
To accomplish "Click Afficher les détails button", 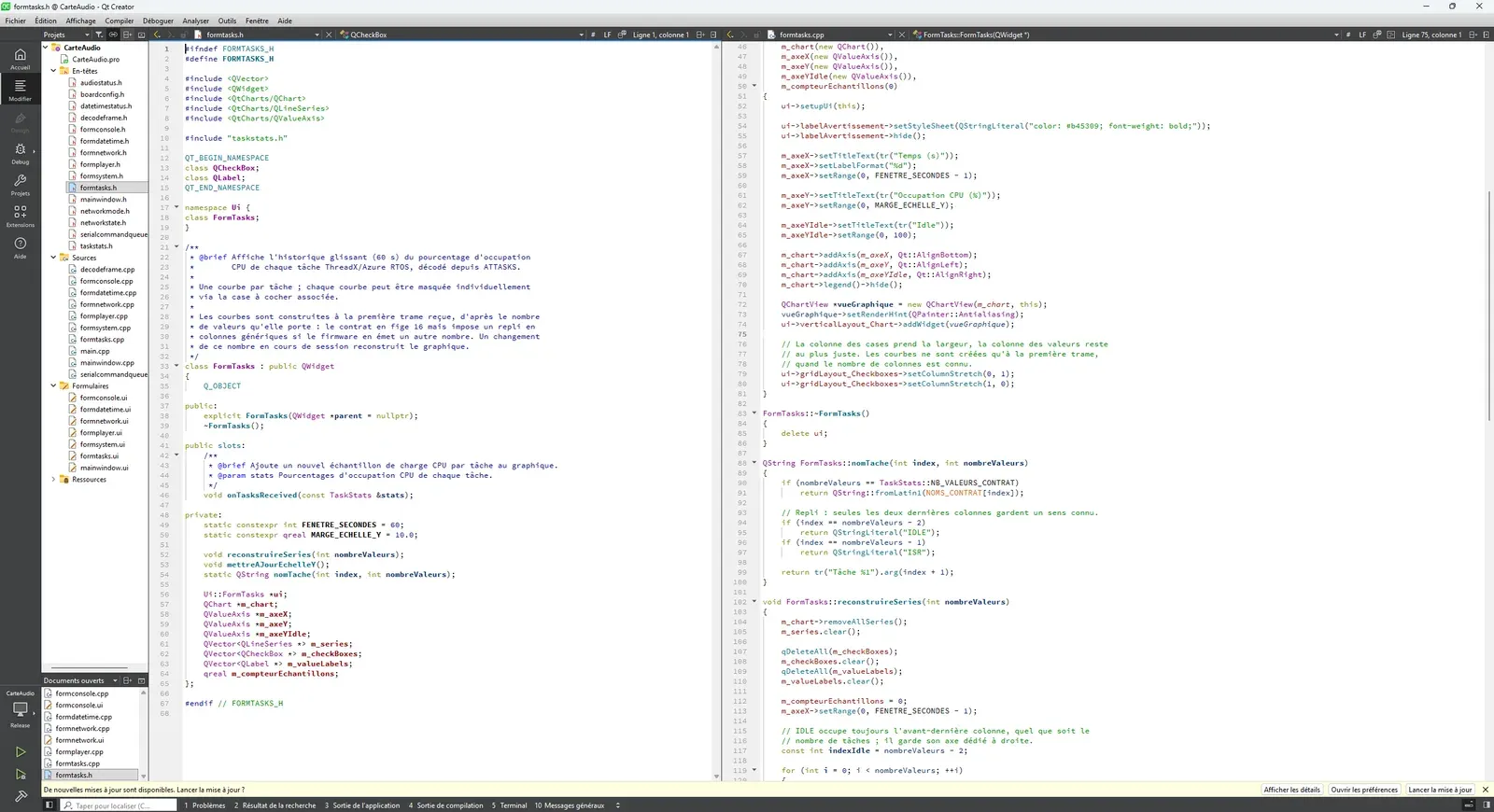I will click(x=1291, y=790).
